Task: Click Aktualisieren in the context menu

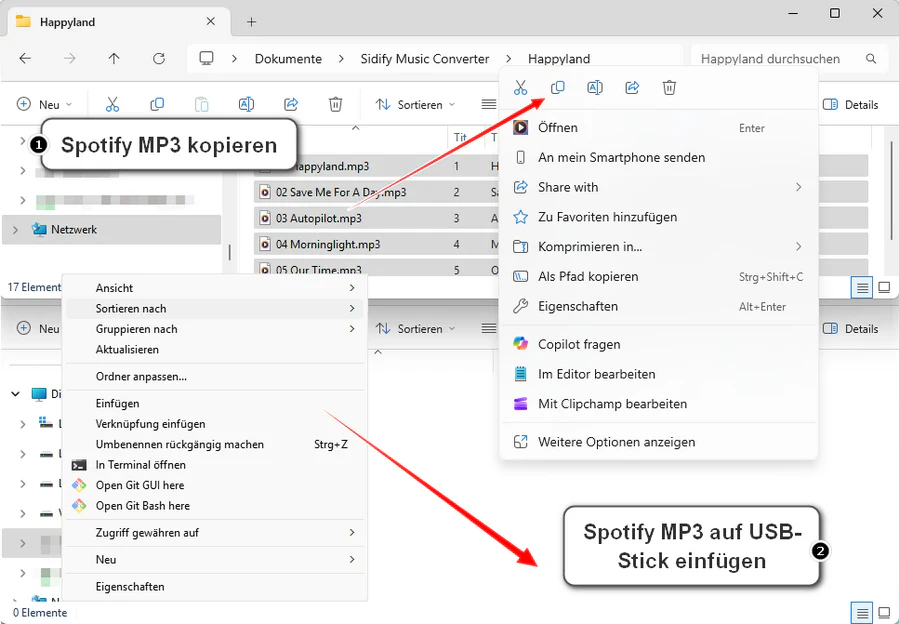Action: click(x=214, y=350)
